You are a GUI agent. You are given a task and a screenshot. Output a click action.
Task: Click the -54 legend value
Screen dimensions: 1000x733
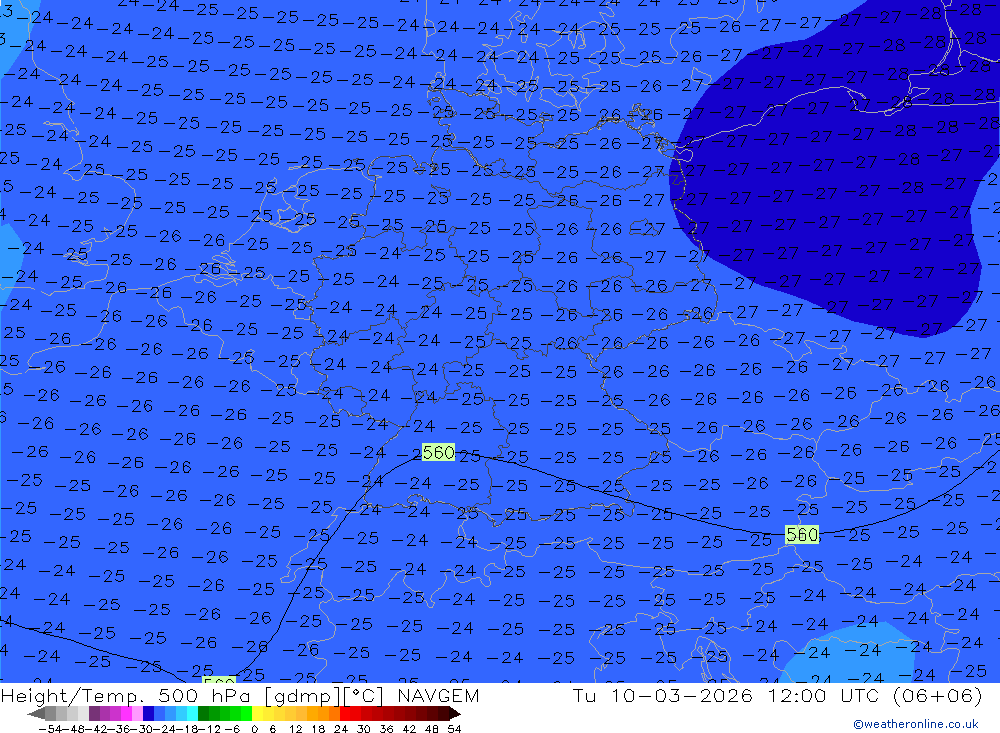point(50,729)
